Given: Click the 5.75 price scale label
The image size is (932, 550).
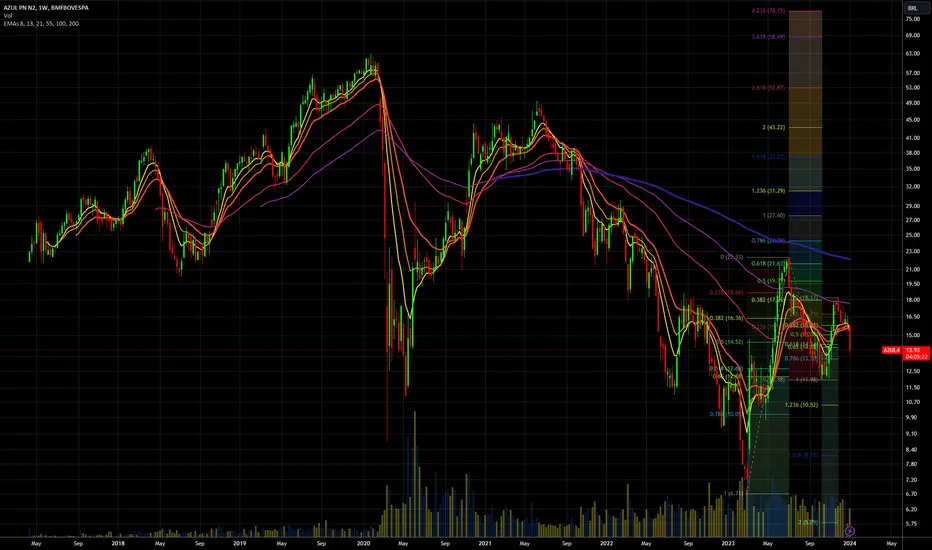Looking at the screenshot, I should pos(911,524).
